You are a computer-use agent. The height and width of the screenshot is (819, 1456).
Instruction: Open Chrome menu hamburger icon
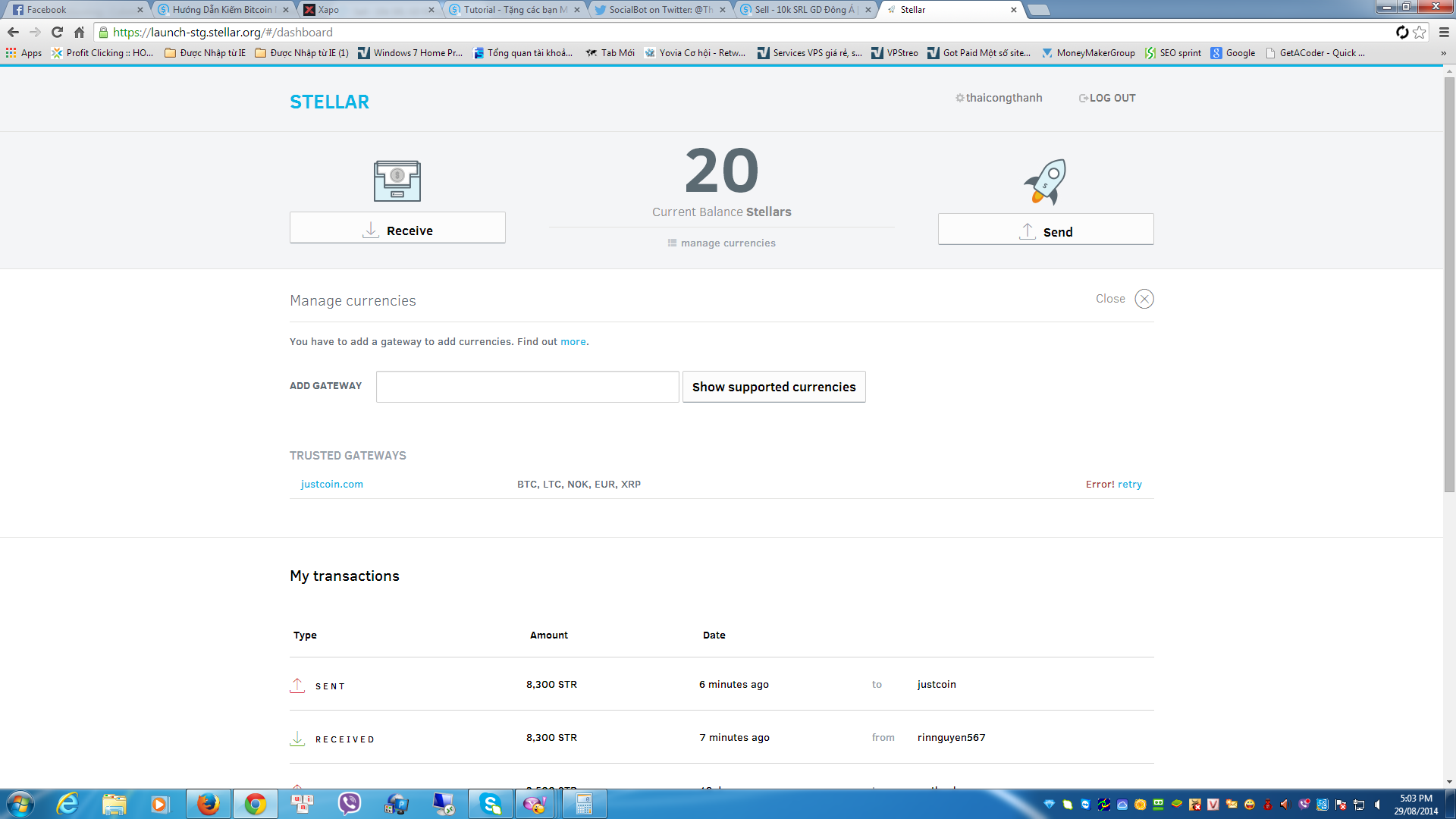click(x=1444, y=32)
